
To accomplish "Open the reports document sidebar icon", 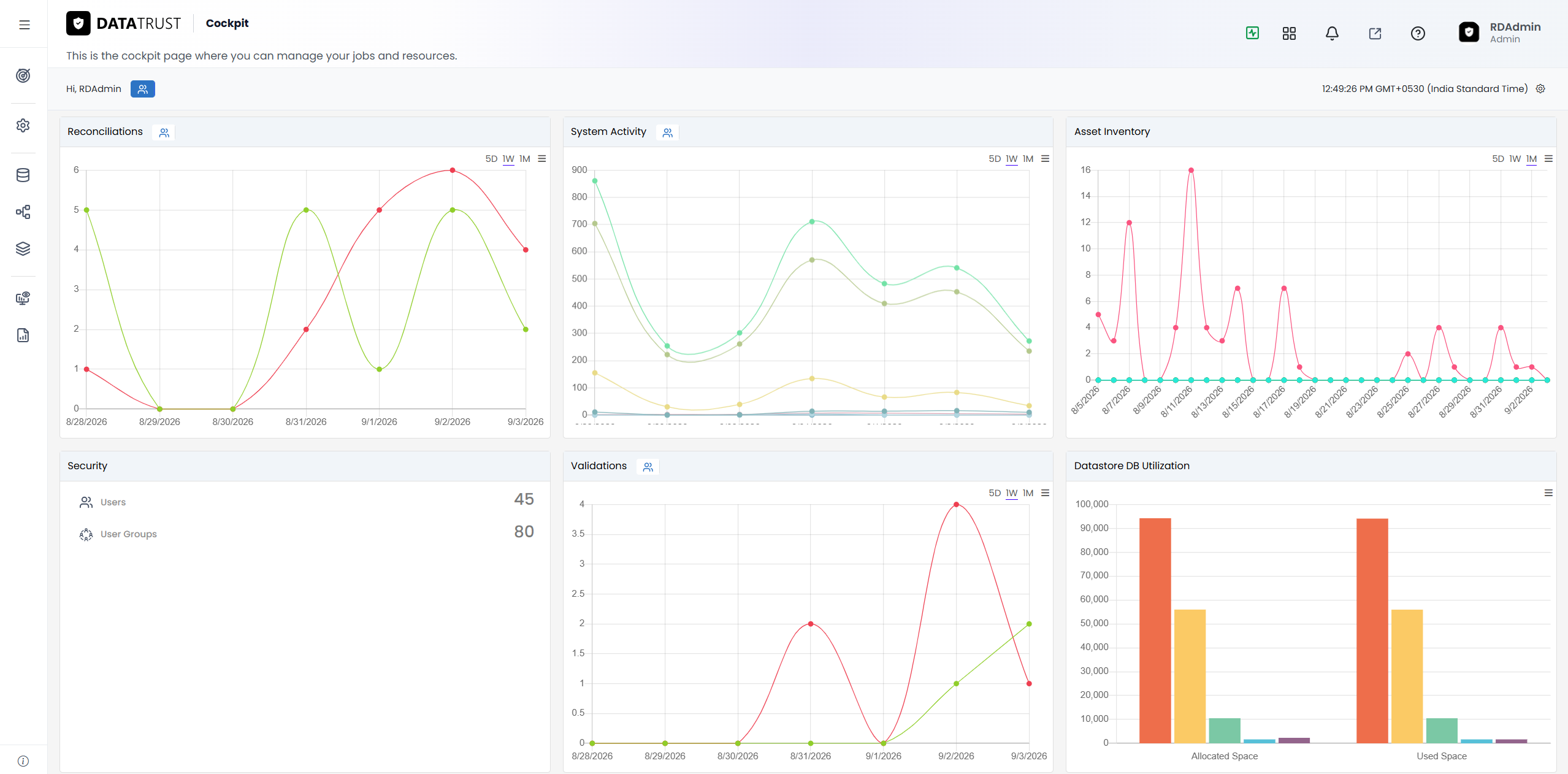I will coord(23,335).
